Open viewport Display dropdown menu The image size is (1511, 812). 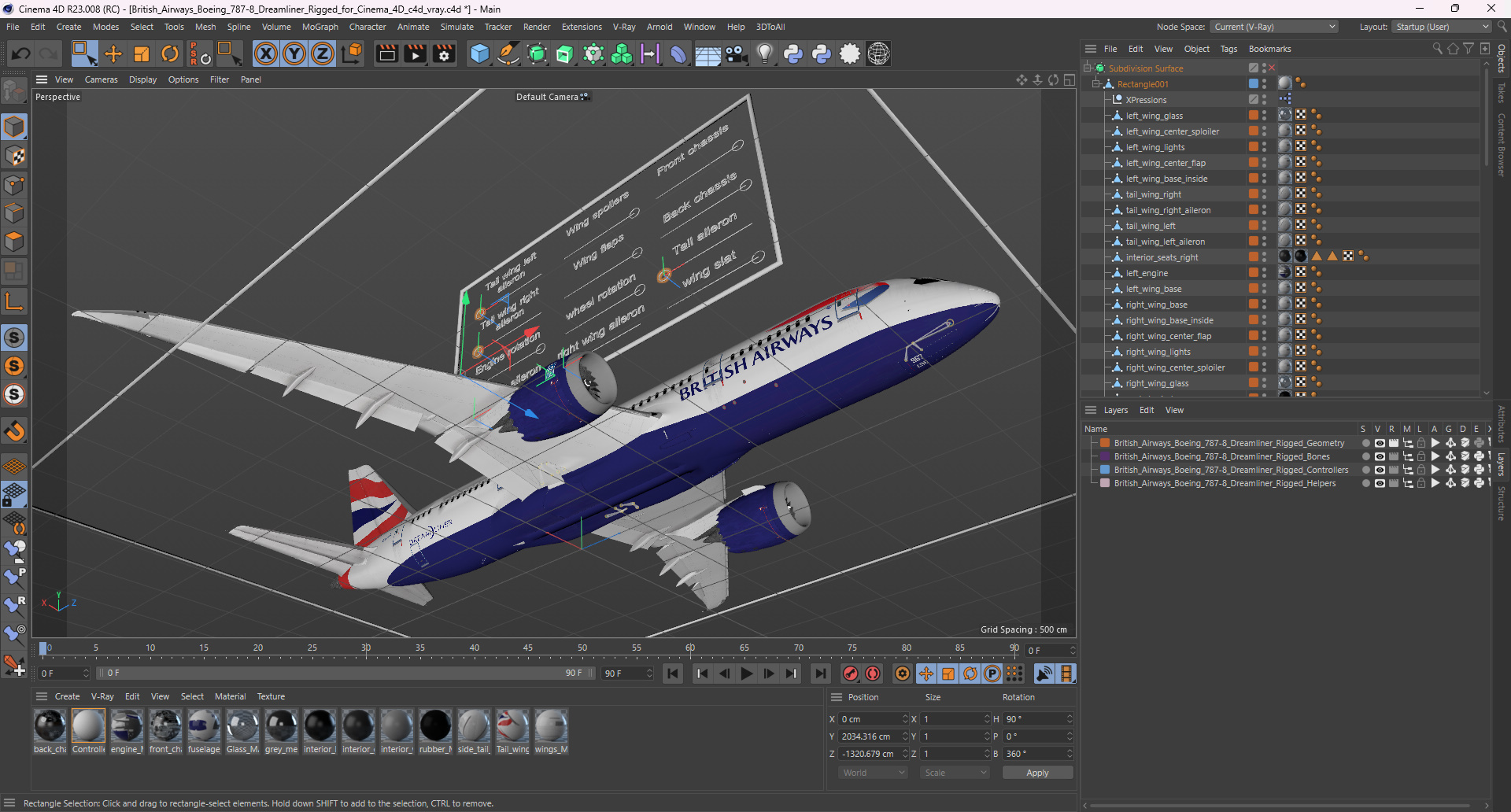[x=142, y=79]
